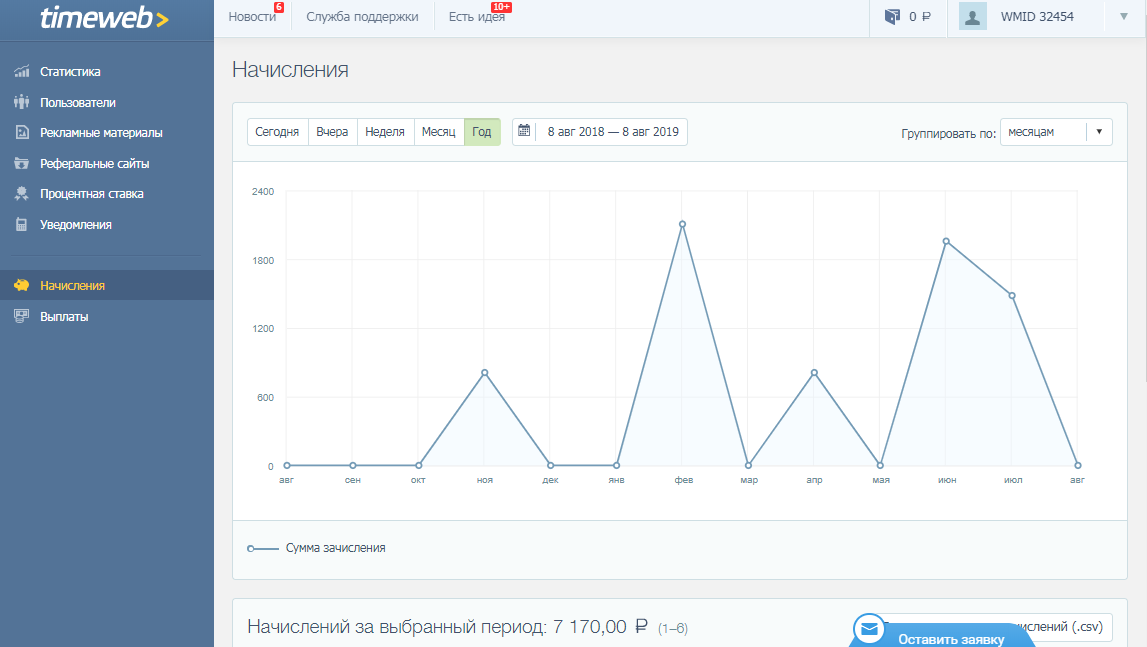Image resolution: width=1147 pixels, height=647 pixels.
Task: Click the Реферальные сайты icon
Action: (22, 163)
